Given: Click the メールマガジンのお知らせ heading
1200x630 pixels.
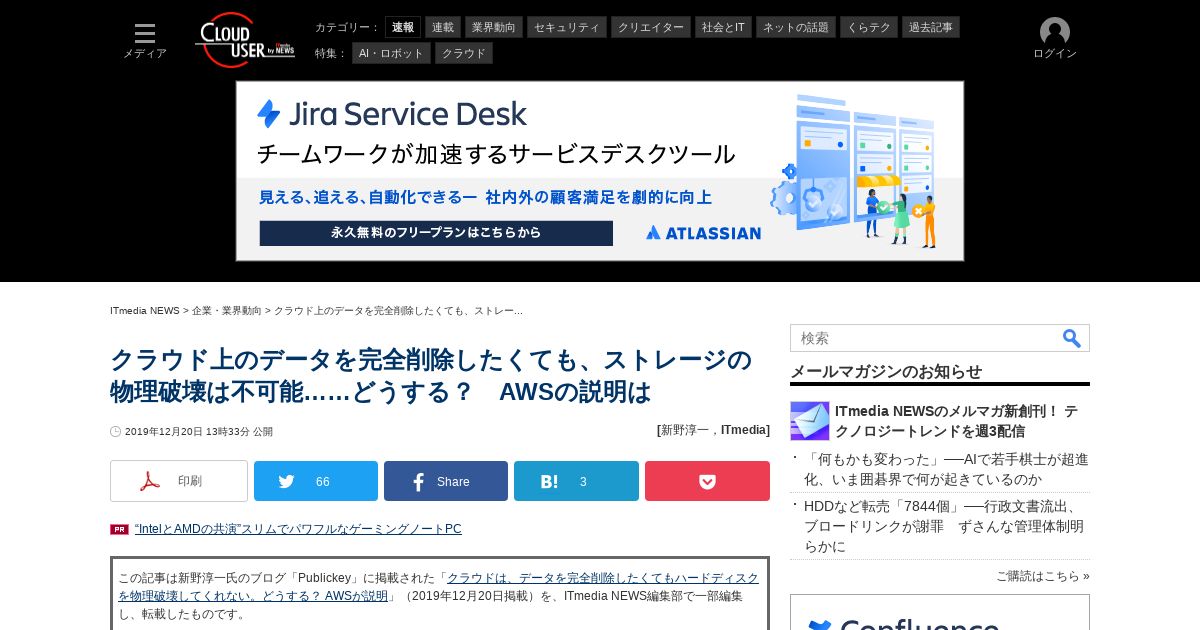Looking at the screenshot, I should tap(886, 371).
